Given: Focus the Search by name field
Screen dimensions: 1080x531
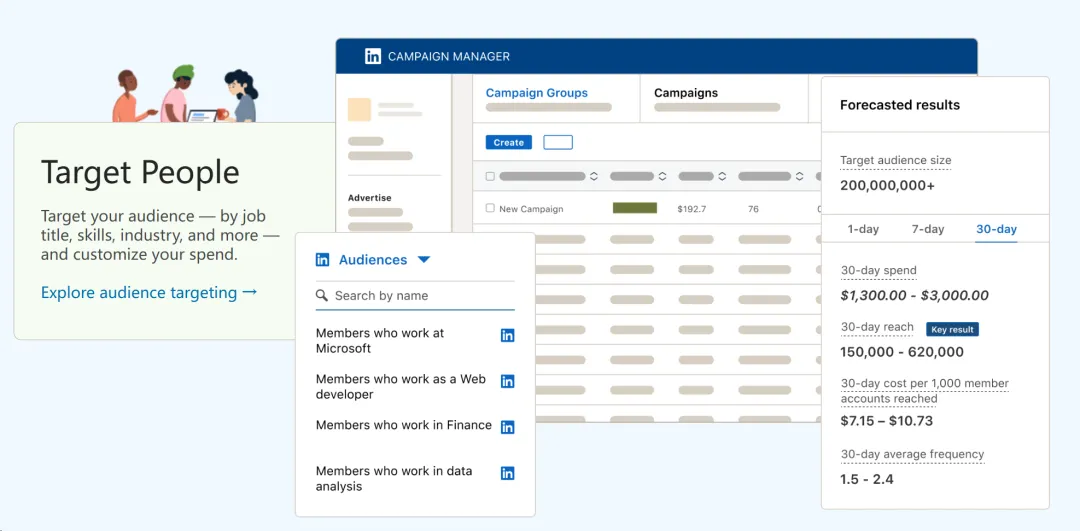Looking at the screenshot, I should (x=420, y=296).
